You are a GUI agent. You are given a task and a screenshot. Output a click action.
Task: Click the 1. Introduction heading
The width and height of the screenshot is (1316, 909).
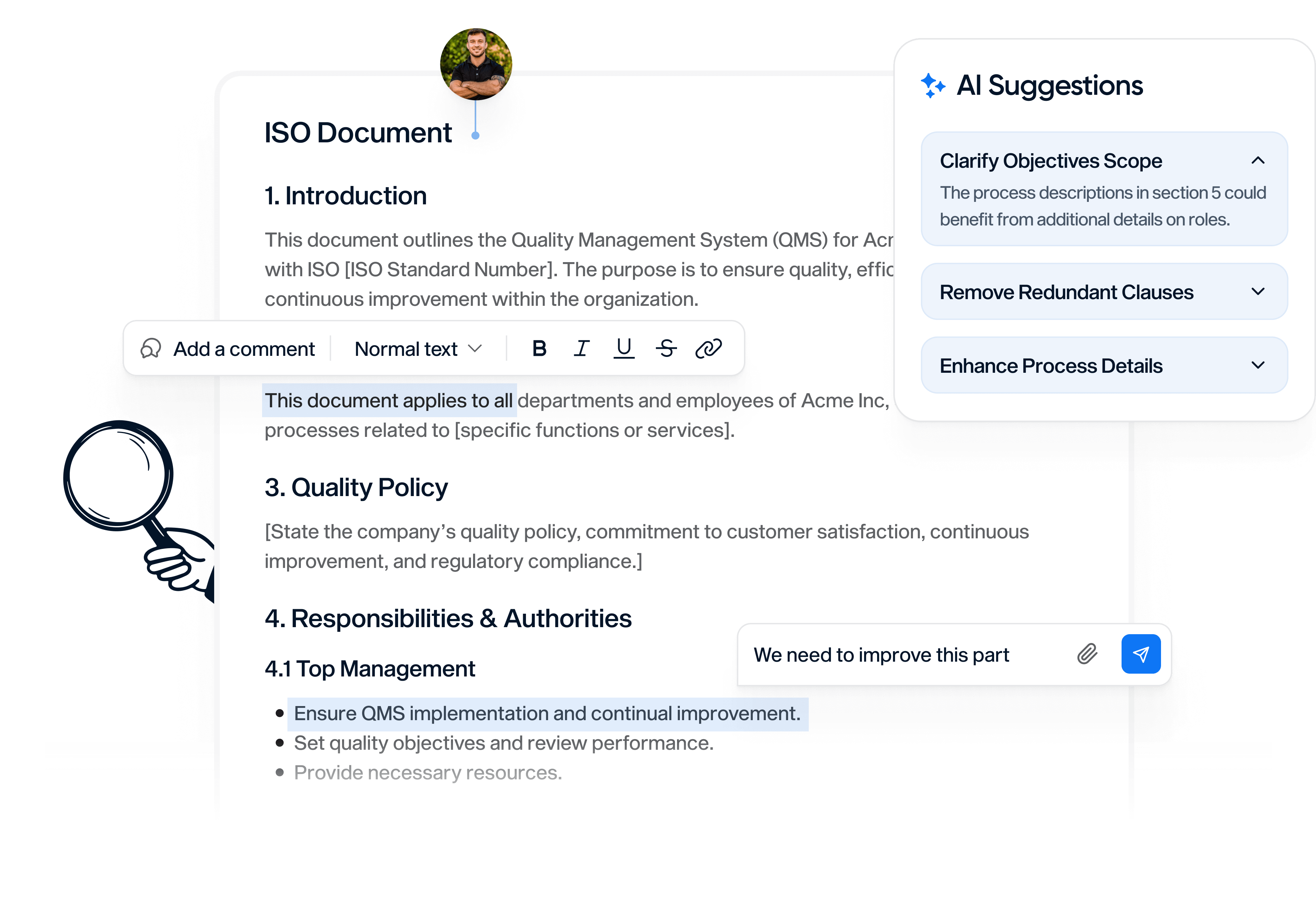pos(345,196)
